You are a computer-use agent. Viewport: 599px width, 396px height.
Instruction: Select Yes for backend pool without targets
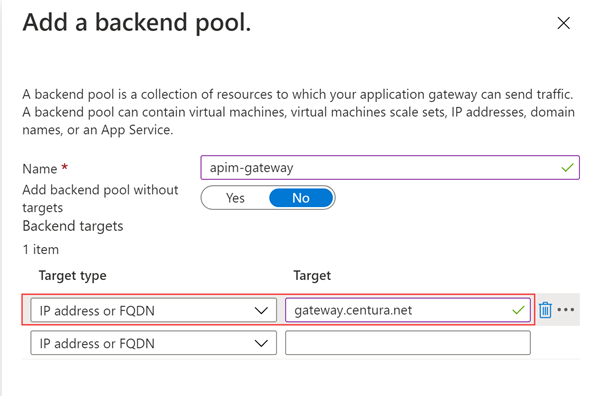(x=235, y=198)
